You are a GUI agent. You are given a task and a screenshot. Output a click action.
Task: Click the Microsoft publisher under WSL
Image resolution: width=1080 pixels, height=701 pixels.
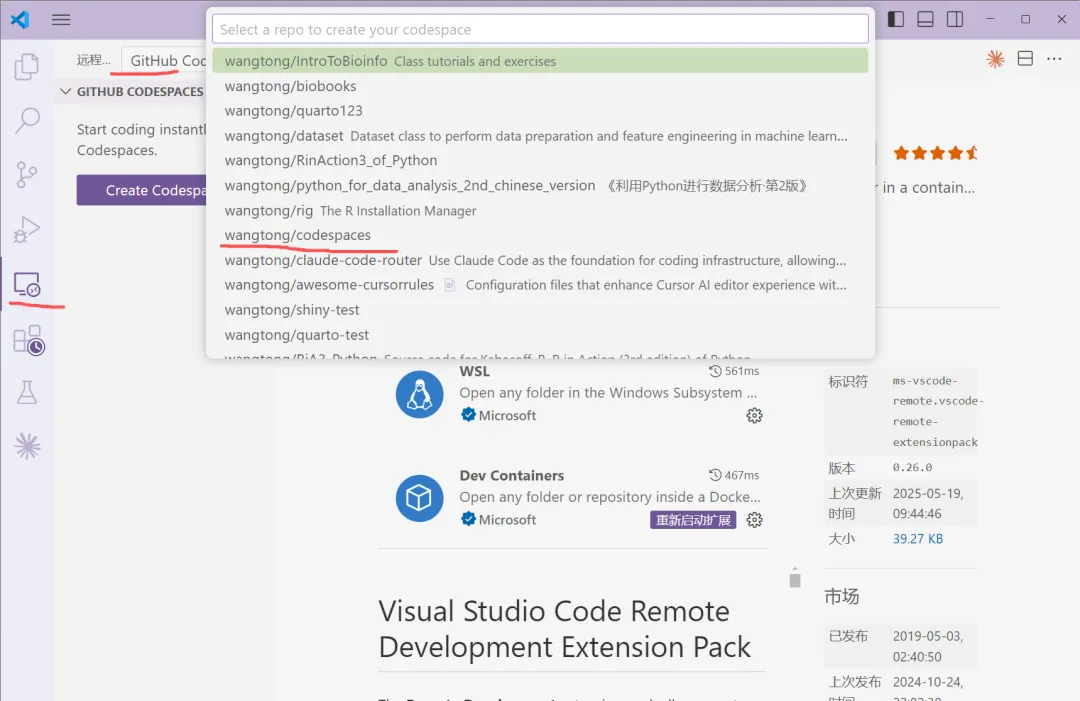point(507,415)
